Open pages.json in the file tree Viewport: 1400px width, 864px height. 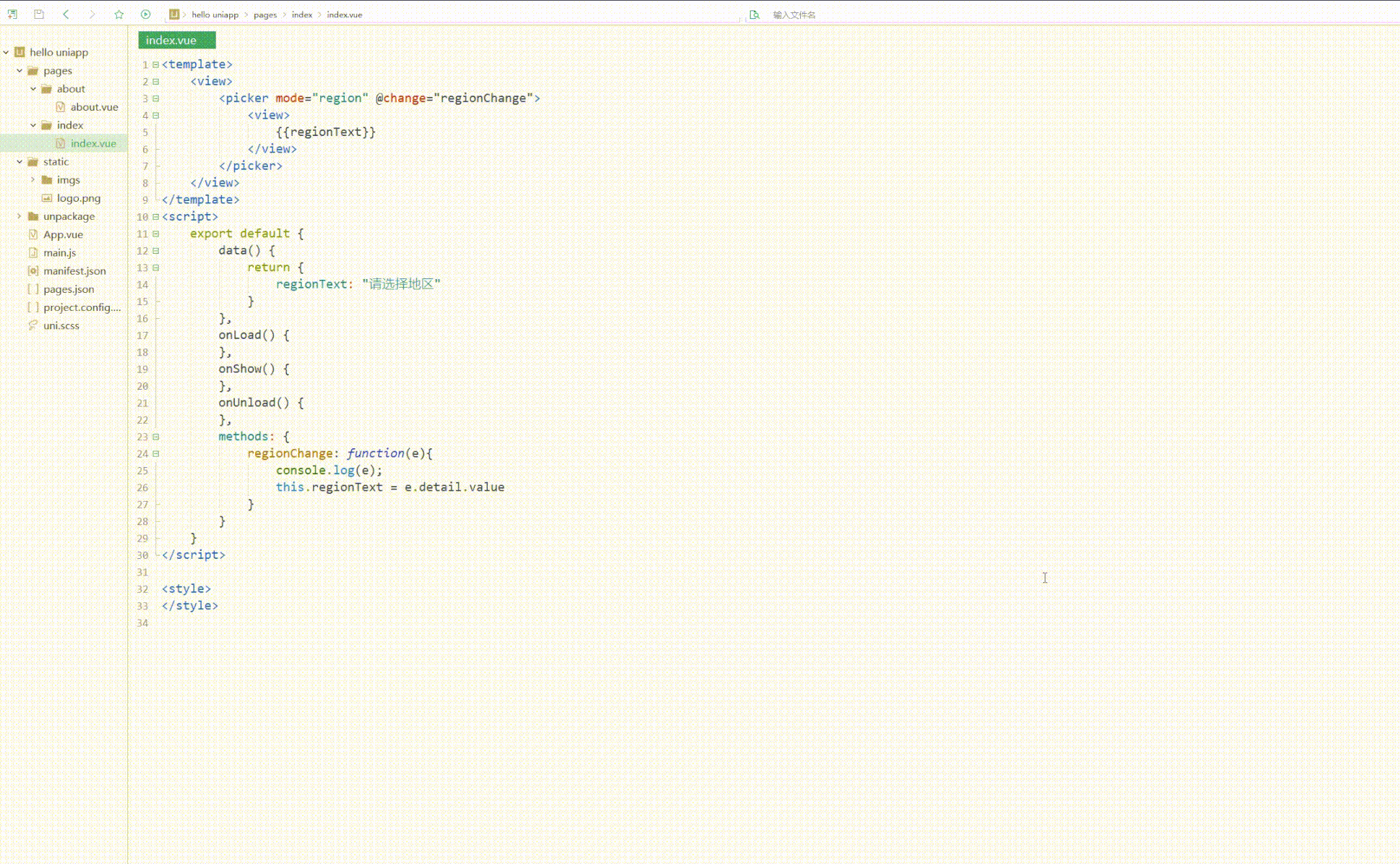69,289
